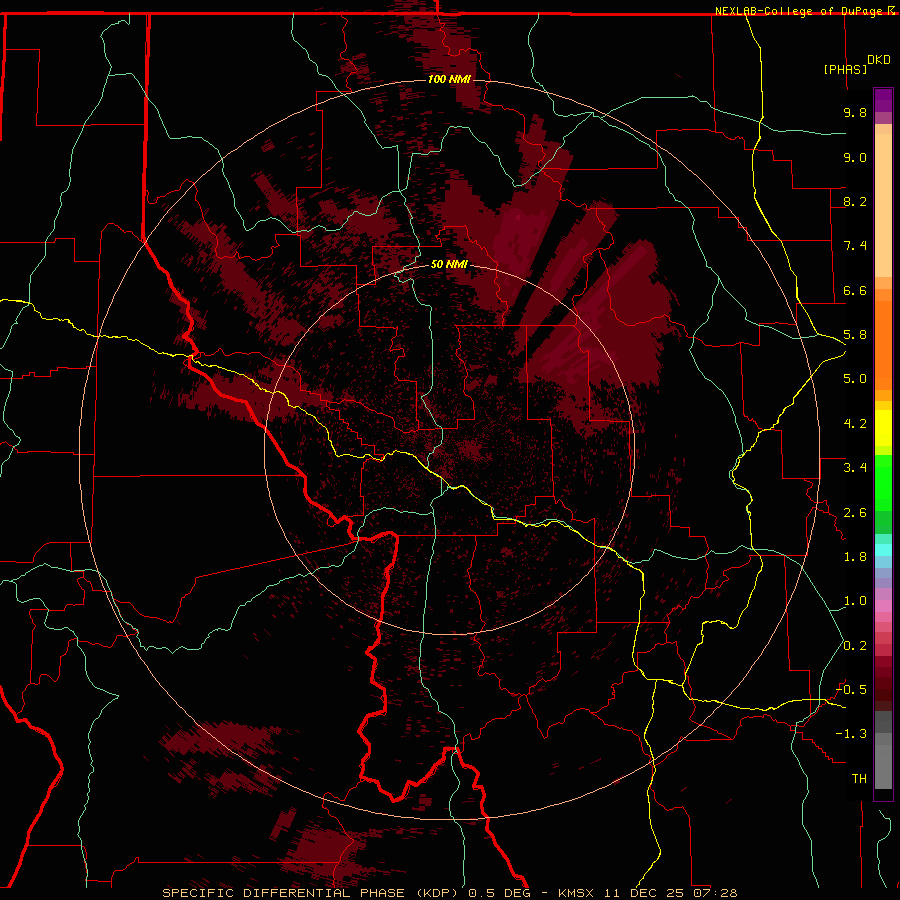Select the -0.5 scale label
The height and width of the screenshot is (900, 900).
point(851,690)
